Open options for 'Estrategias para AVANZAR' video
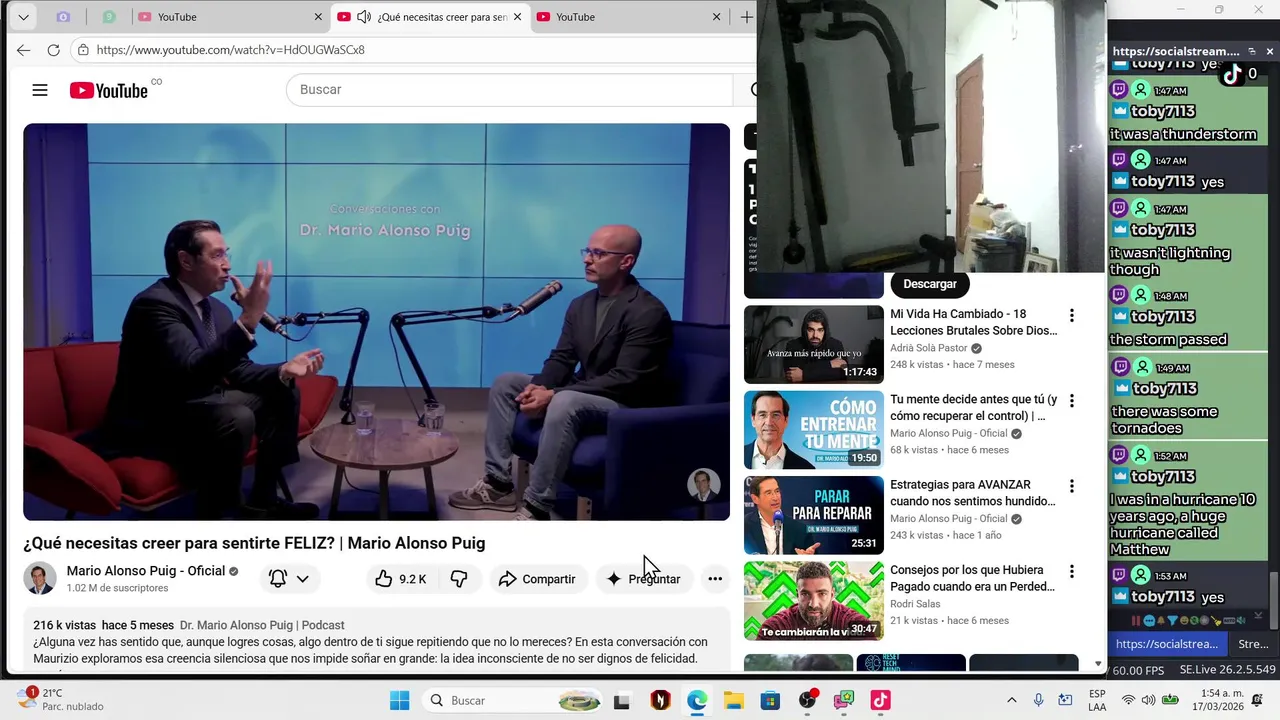The width and height of the screenshot is (1280, 720). (x=1072, y=486)
